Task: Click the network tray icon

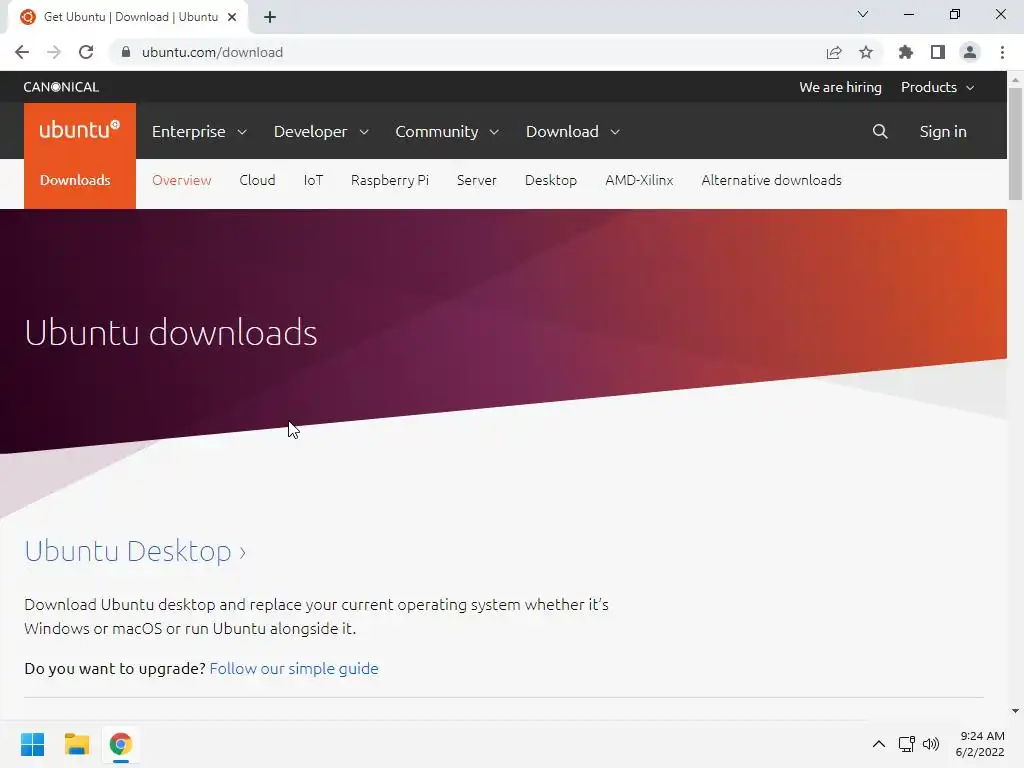Action: click(x=906, y=744)
